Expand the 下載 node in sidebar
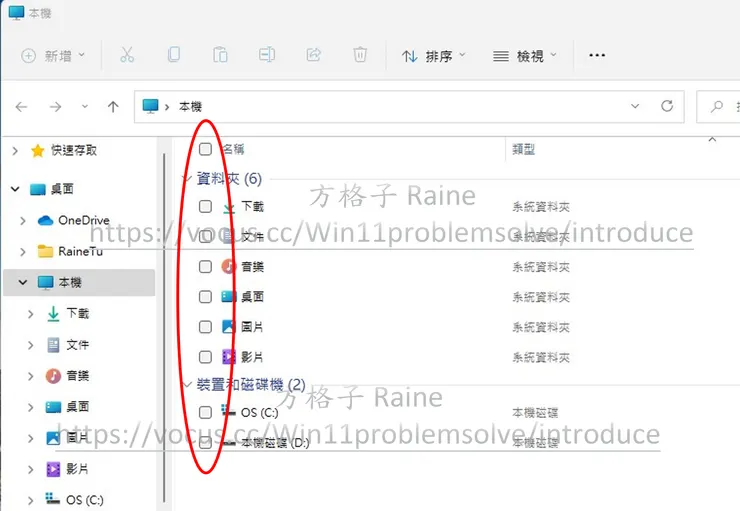The image size is (740, 511). coord(31,314)
